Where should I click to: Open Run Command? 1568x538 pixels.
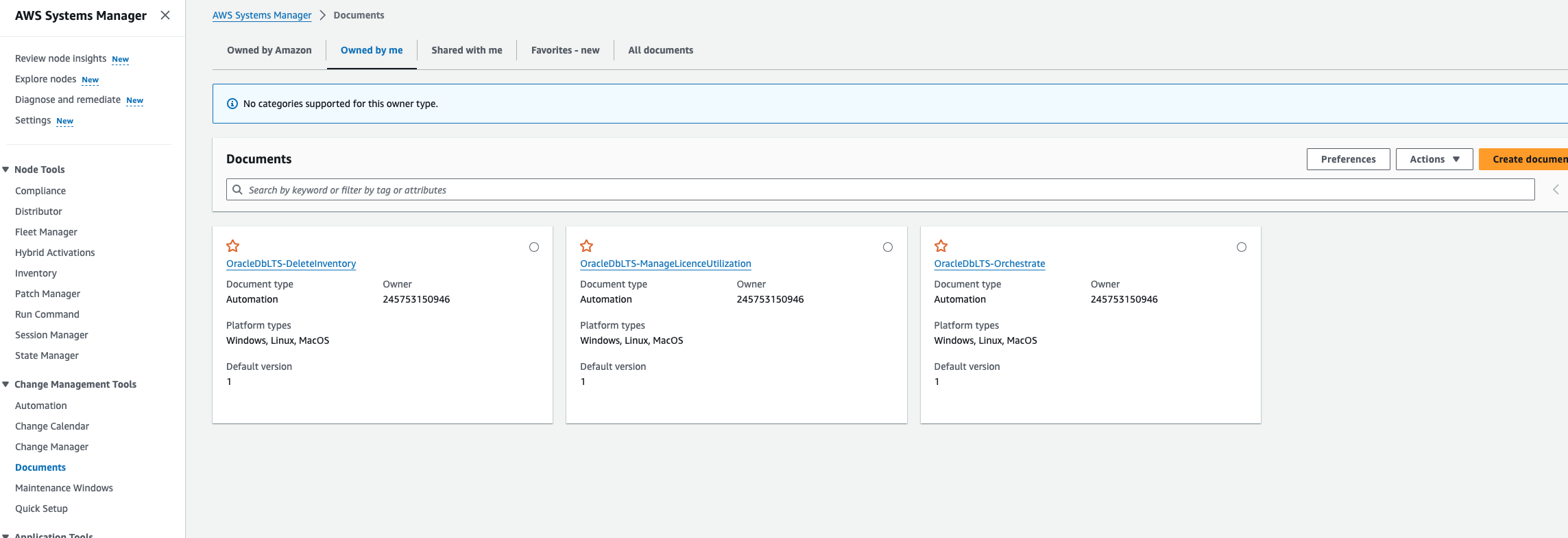click(x=47, y=314)
